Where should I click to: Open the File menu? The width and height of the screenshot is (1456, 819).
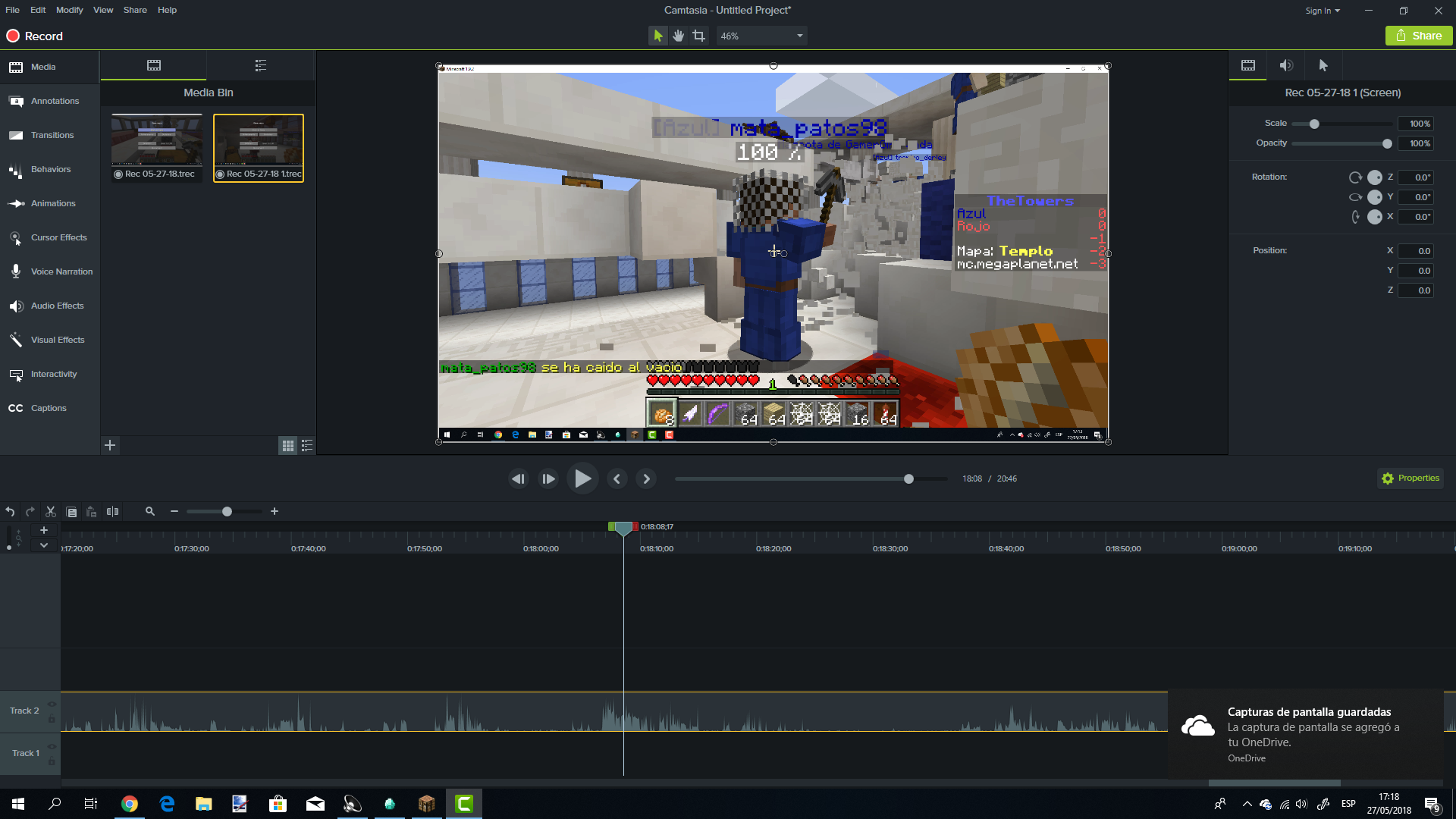[12, 10]
